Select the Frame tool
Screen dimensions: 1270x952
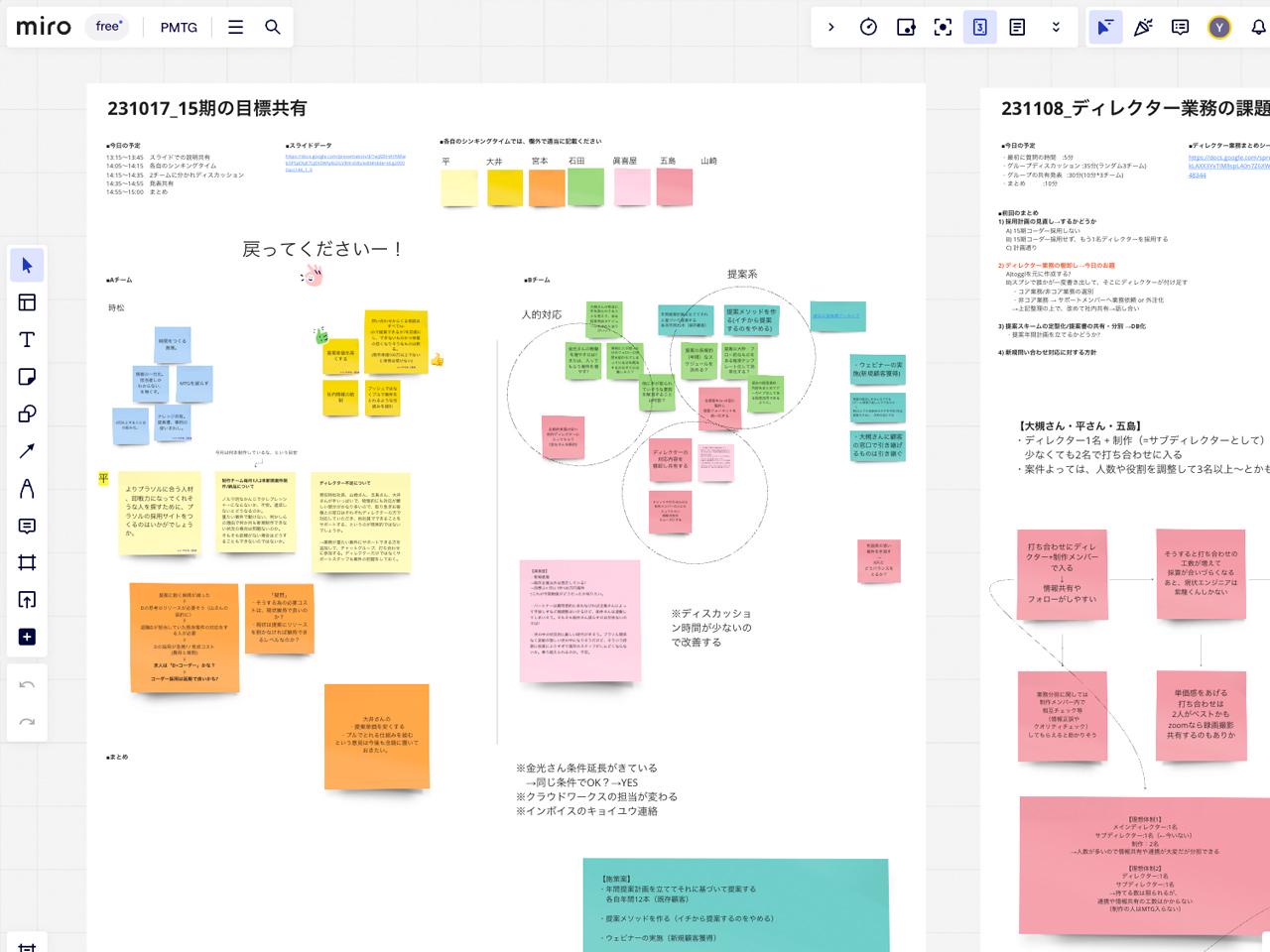pyautogui.click(x=27, y=562)
